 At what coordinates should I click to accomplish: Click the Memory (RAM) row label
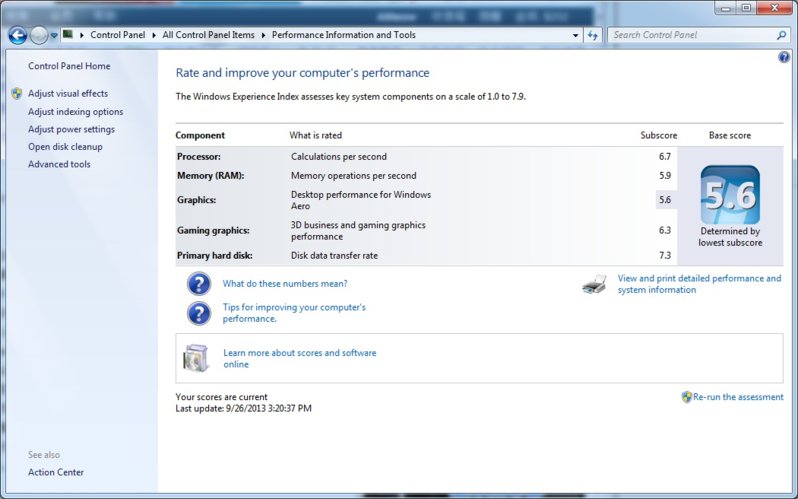coord(211,176)
